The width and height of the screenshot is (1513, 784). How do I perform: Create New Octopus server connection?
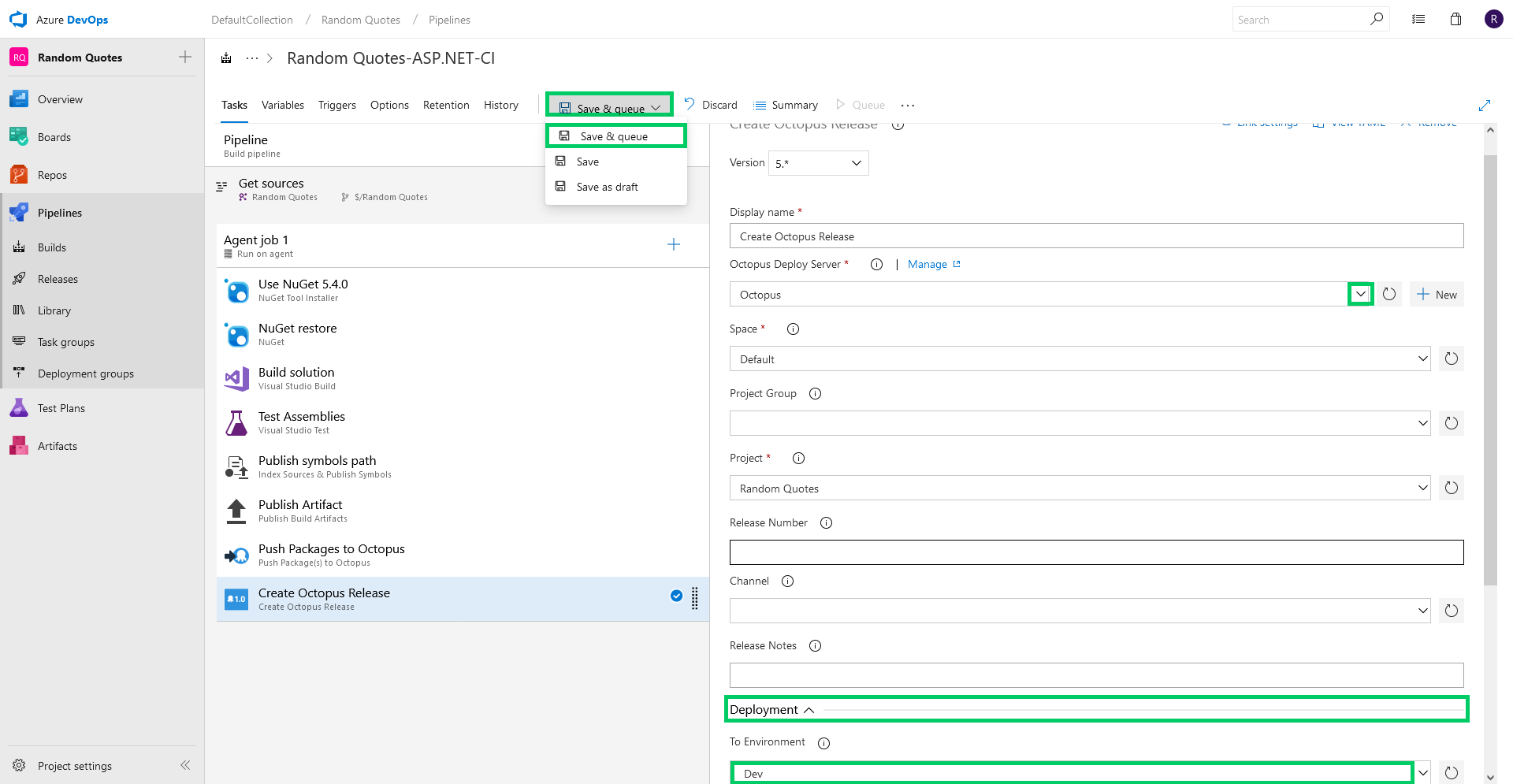click(1437, 294)
